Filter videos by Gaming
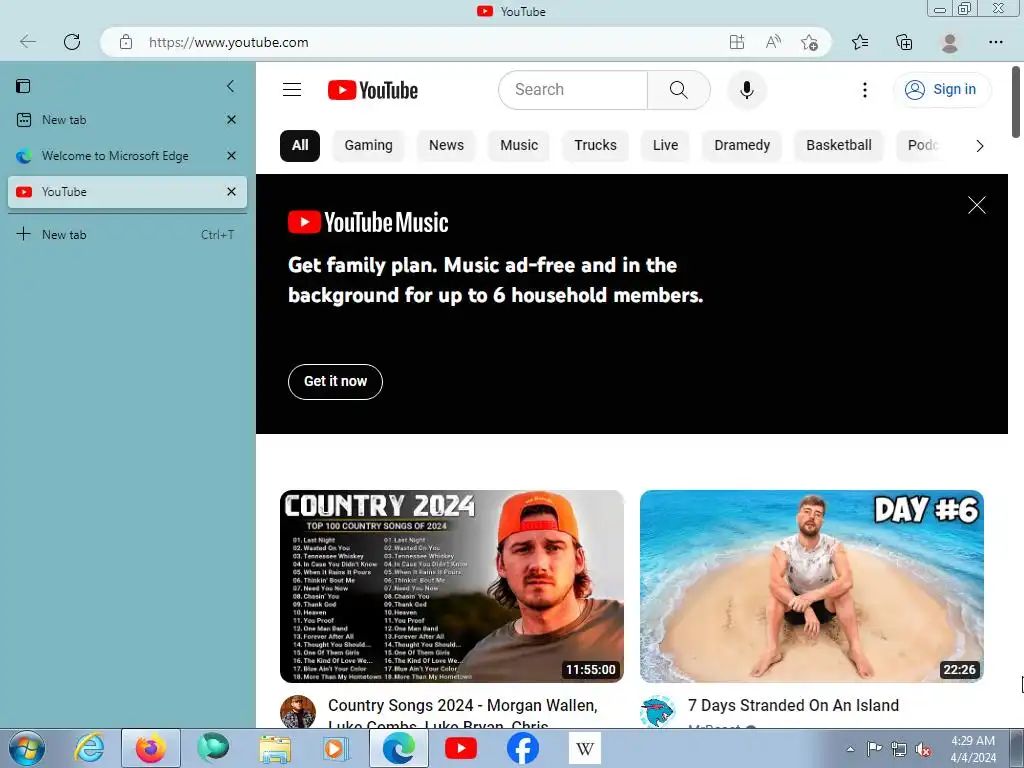The width and height of the screenshot is (1024, 768). pos(368,146)
